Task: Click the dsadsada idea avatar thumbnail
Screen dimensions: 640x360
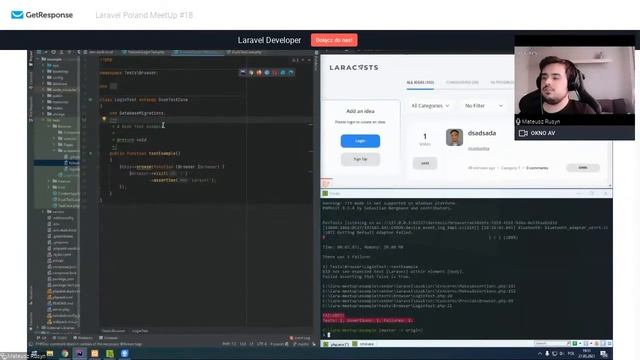Action: click(x=454, y=137)
